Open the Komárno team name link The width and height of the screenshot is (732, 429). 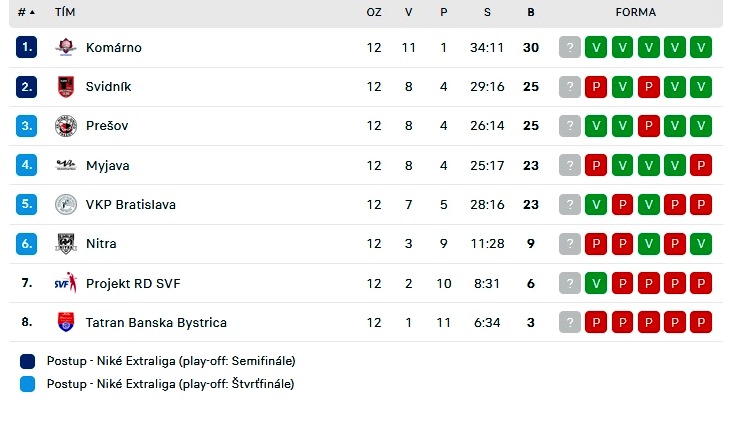113,48
